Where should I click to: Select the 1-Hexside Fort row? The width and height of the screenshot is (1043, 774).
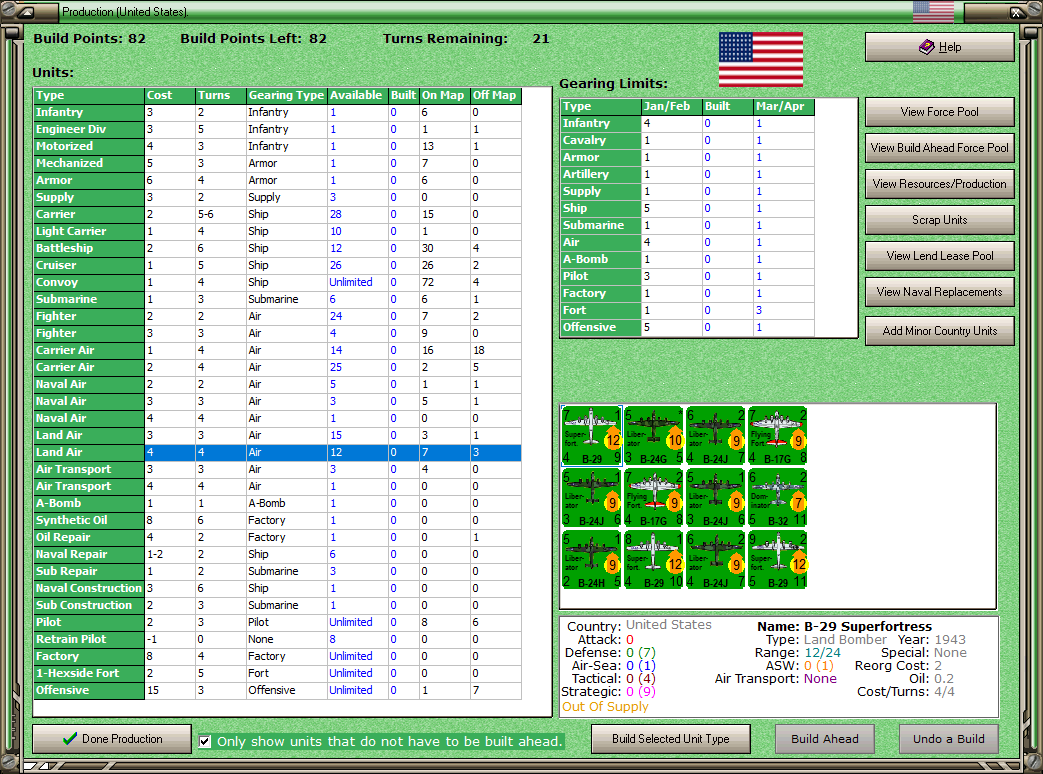(x=277, y=674)
